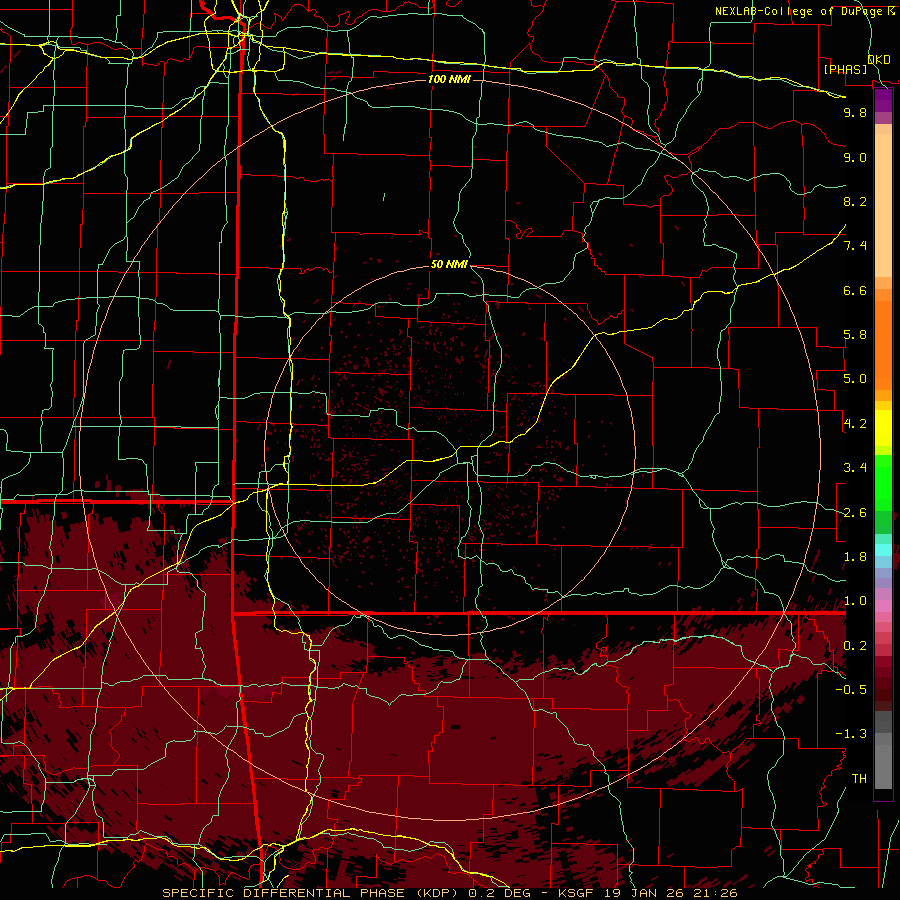Click the 50 NMI range ring label
This screenshot has width=900, height=900.
[x=449, y=264]
